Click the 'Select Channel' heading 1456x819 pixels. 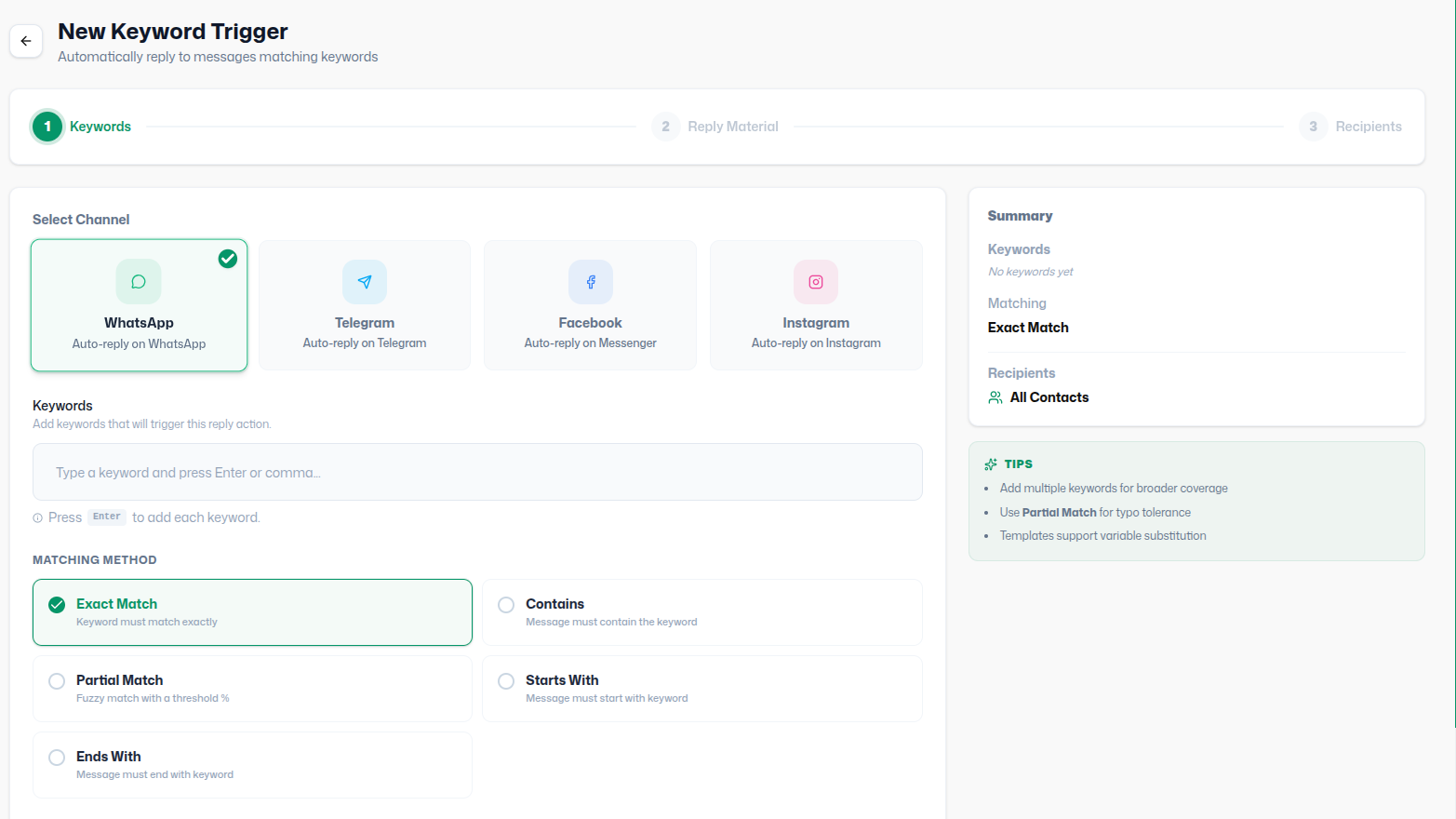coord(81,220)
